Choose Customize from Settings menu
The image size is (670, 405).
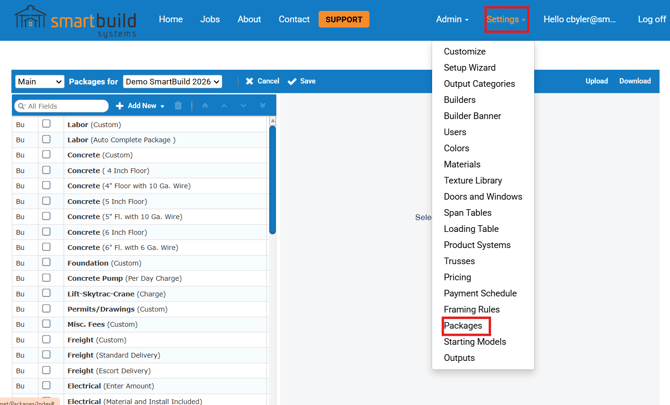point(464,52)
